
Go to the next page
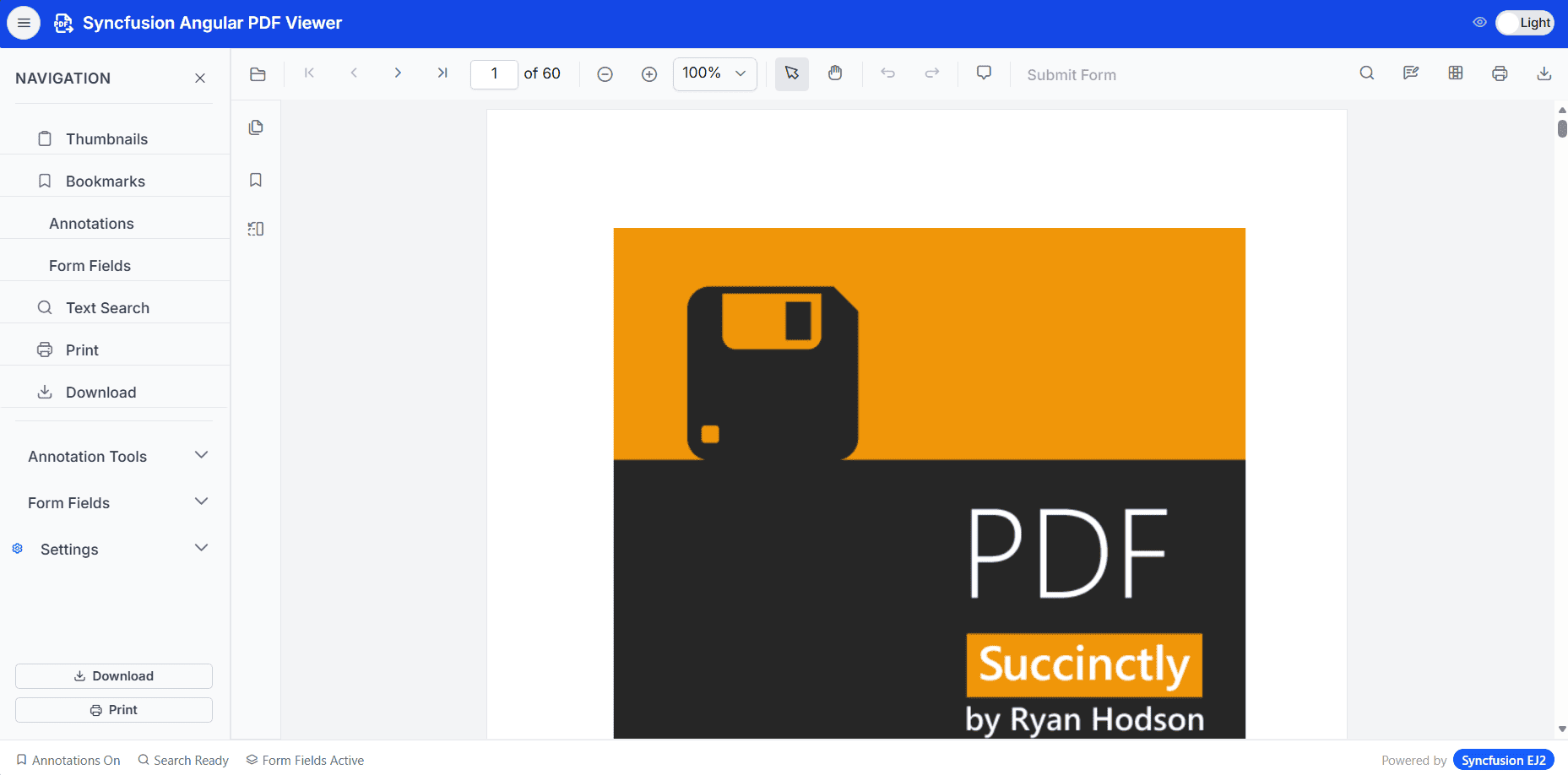[398, 73]
